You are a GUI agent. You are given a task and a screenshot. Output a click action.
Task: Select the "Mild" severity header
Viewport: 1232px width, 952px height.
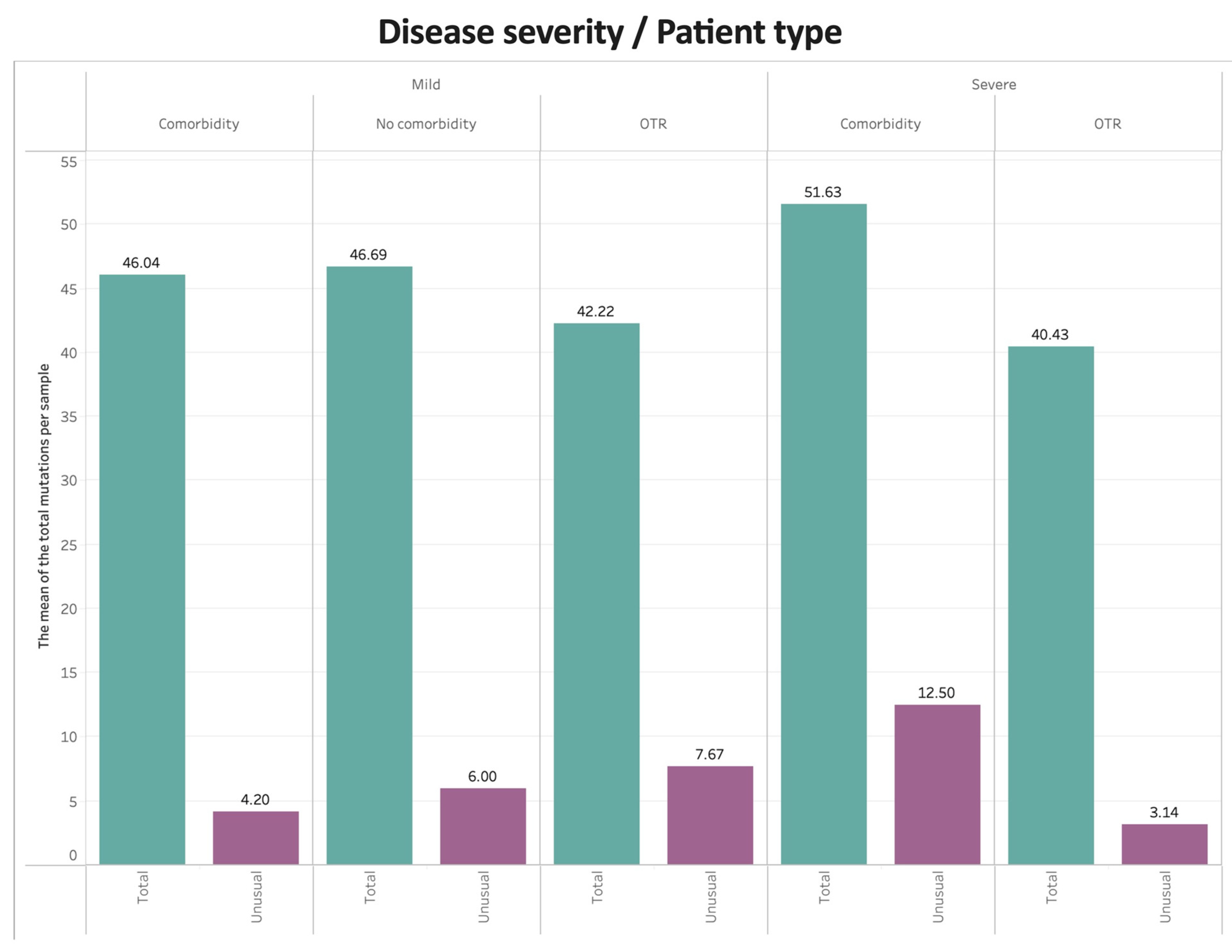(x=426, y=85)
